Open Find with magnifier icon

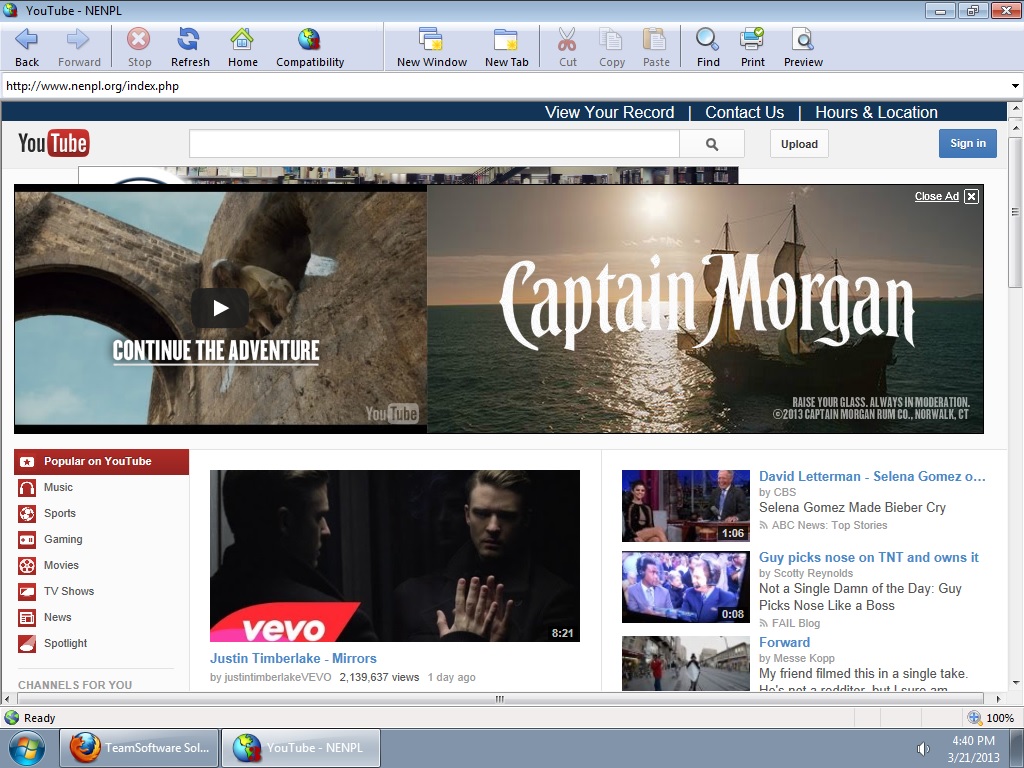(707, 40)
